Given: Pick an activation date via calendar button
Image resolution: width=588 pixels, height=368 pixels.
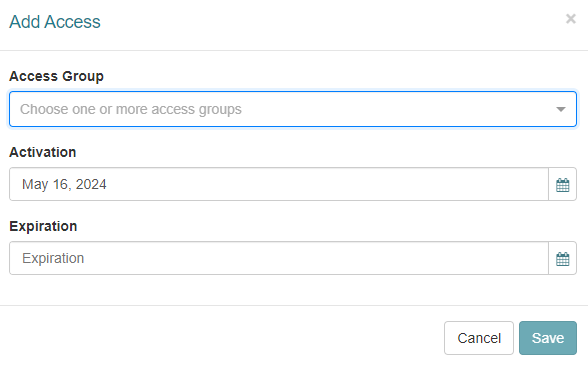Looking at the screenshot, I should click(x=562, y=184).
